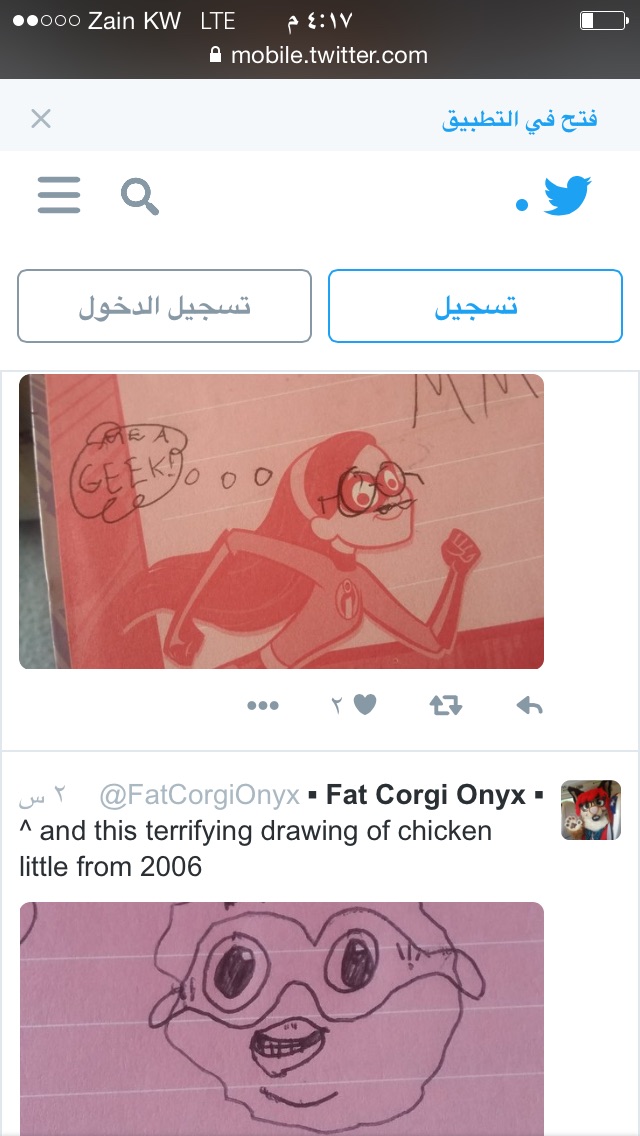Open the tweet timestamp ٢ س
Image resolution: width=640 pixels, height=1136 pixels.
41,796
